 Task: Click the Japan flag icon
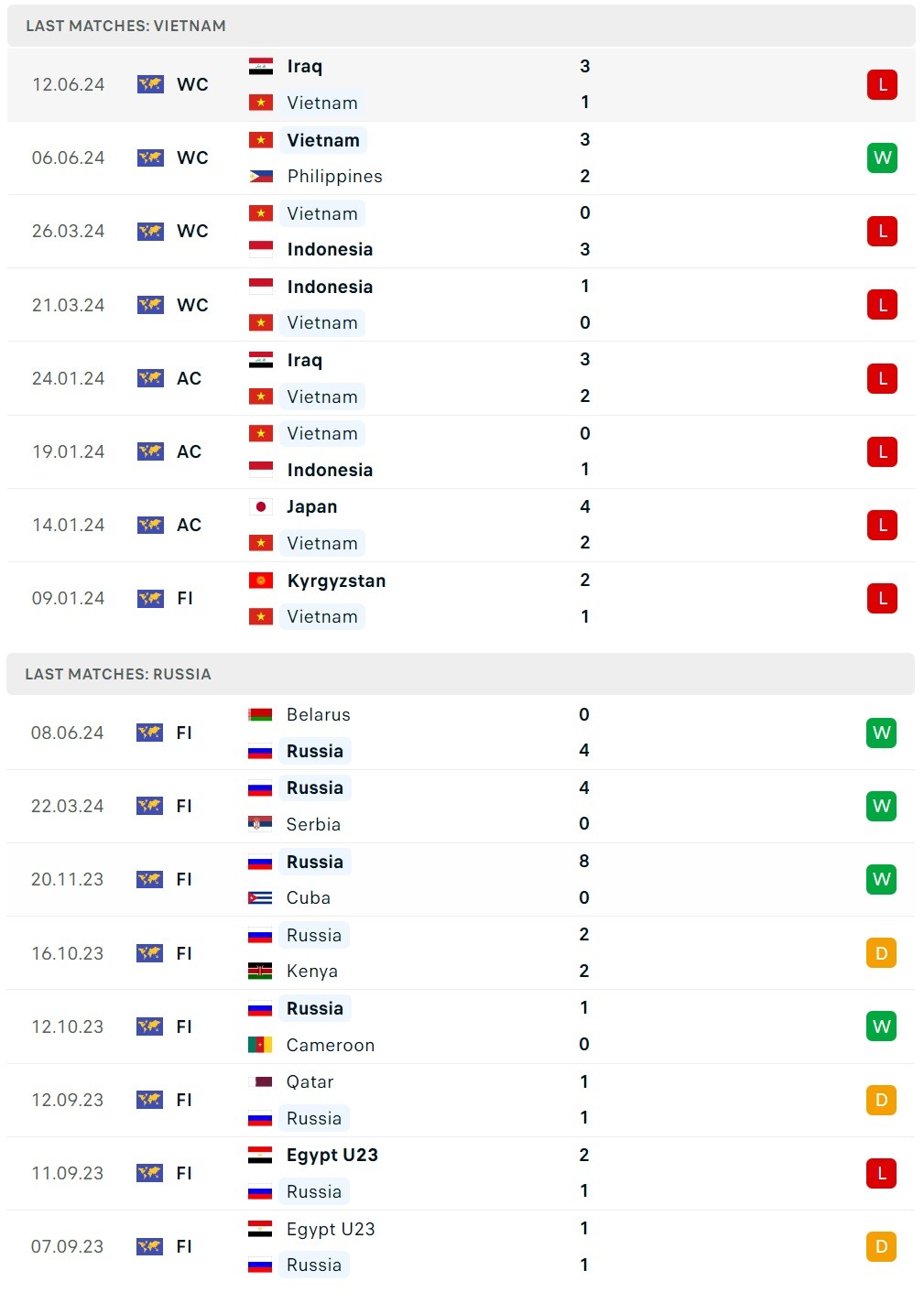pos(261,507)
